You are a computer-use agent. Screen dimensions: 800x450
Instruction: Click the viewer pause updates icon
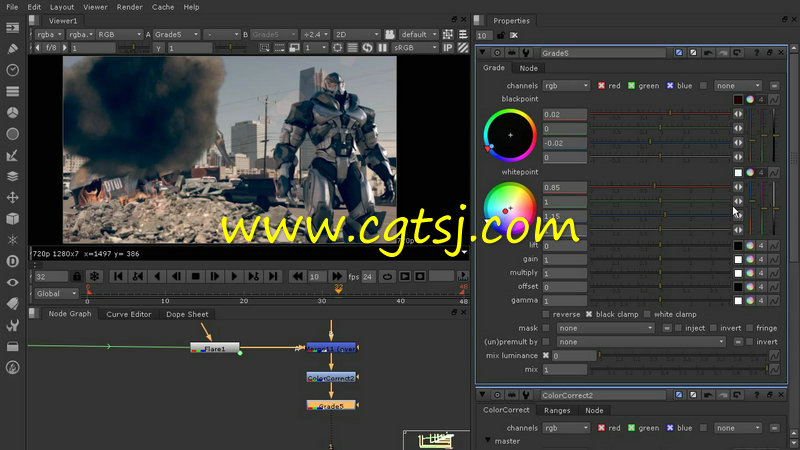(382, 48)
